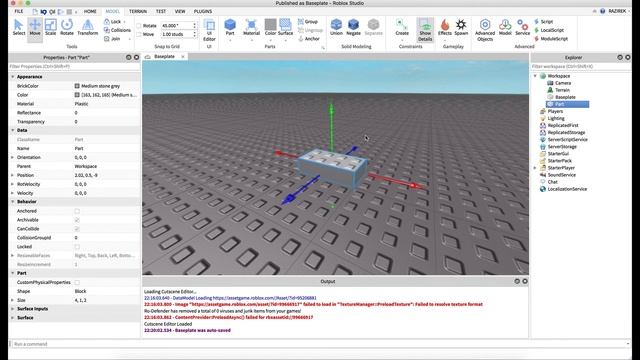
Task: Select Terrain in Explorer
Action: 562,90
